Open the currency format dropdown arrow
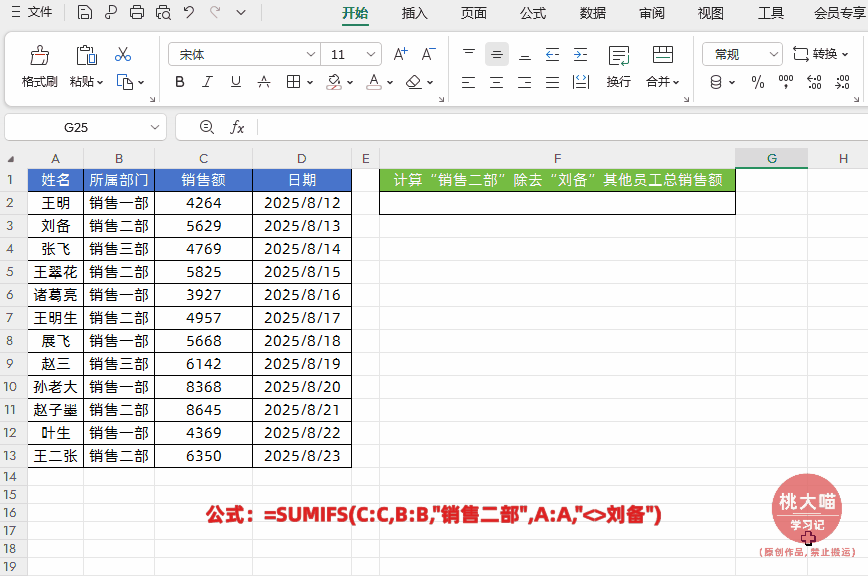This screenshot has height=576, width=868. 732,82
